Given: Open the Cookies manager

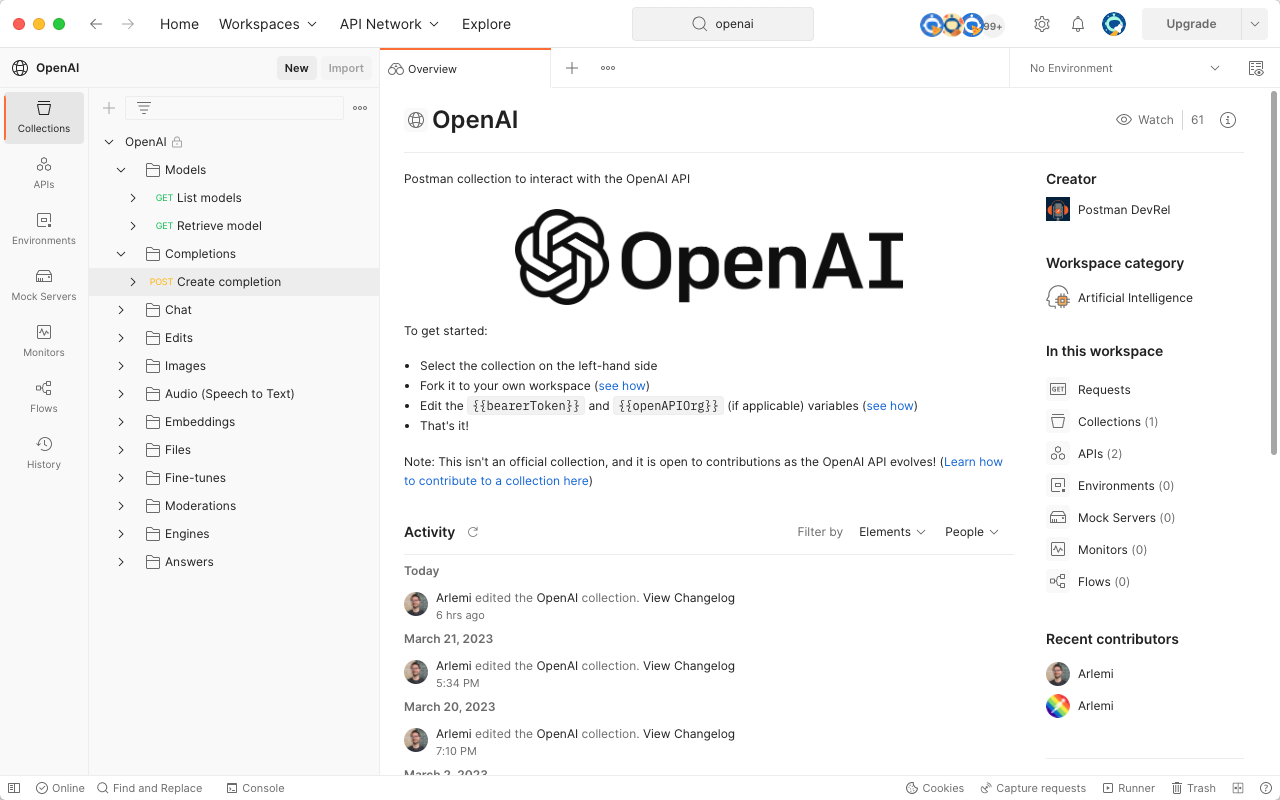Looking at the screenshot, I should click(x=934, y=788).
